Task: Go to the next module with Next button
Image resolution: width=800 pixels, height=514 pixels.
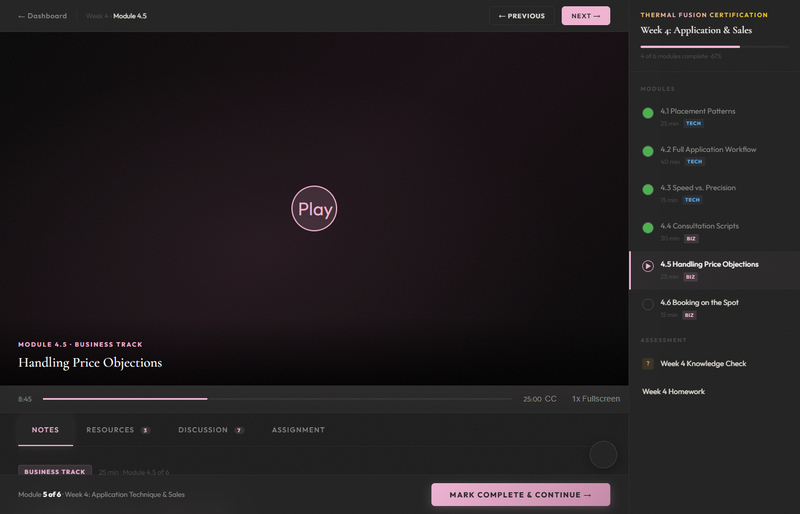Action: click(x=585, y=16)
